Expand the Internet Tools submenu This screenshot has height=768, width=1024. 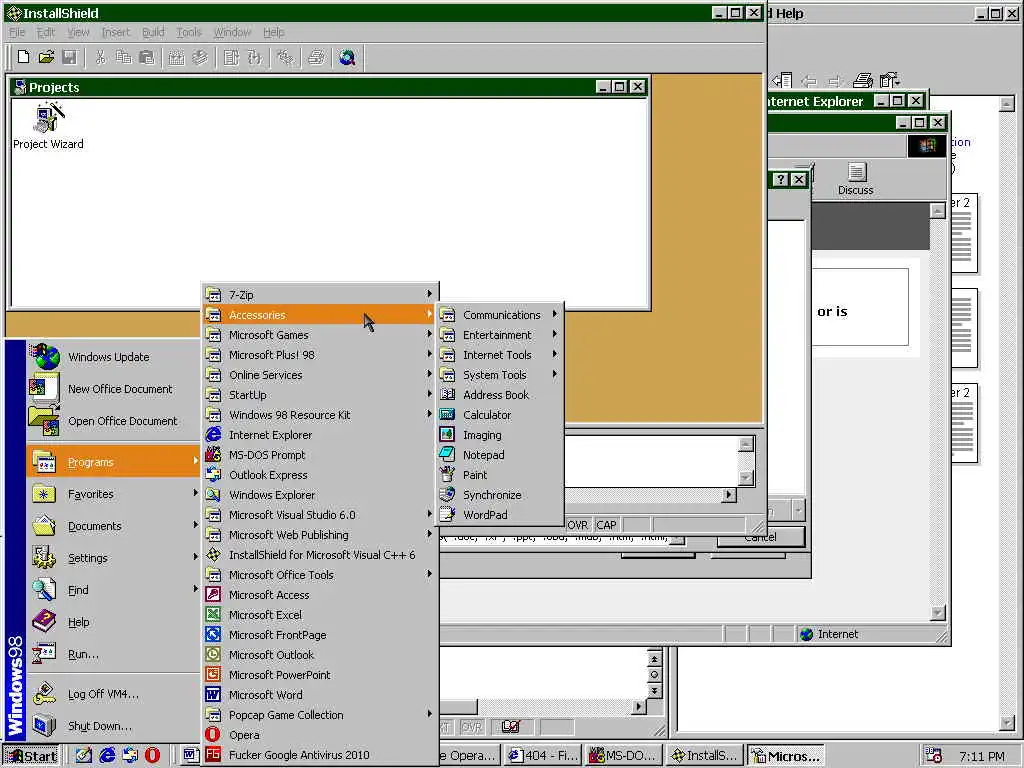tap(500, 355)
